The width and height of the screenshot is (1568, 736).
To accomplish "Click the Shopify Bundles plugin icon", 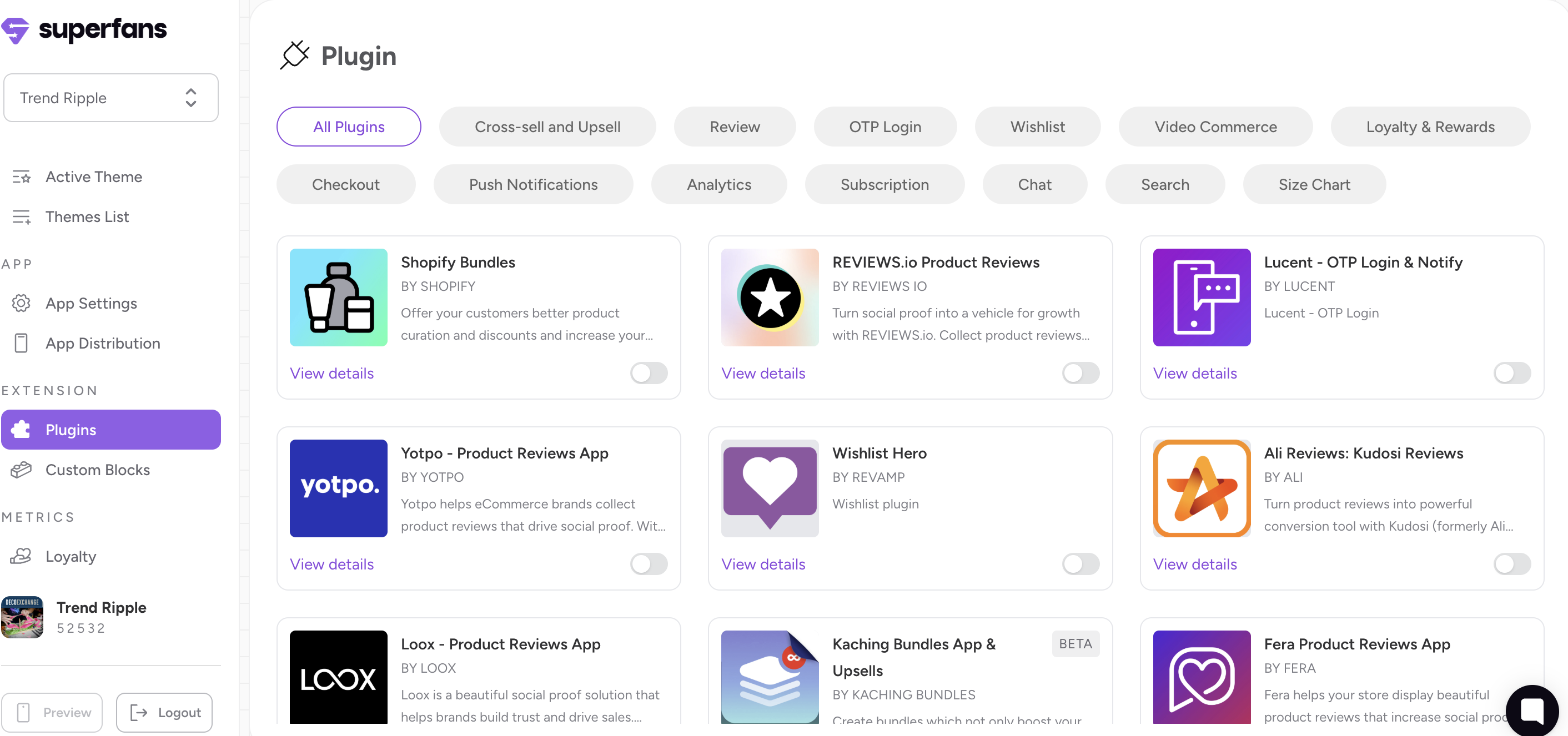I will (339, 298).
